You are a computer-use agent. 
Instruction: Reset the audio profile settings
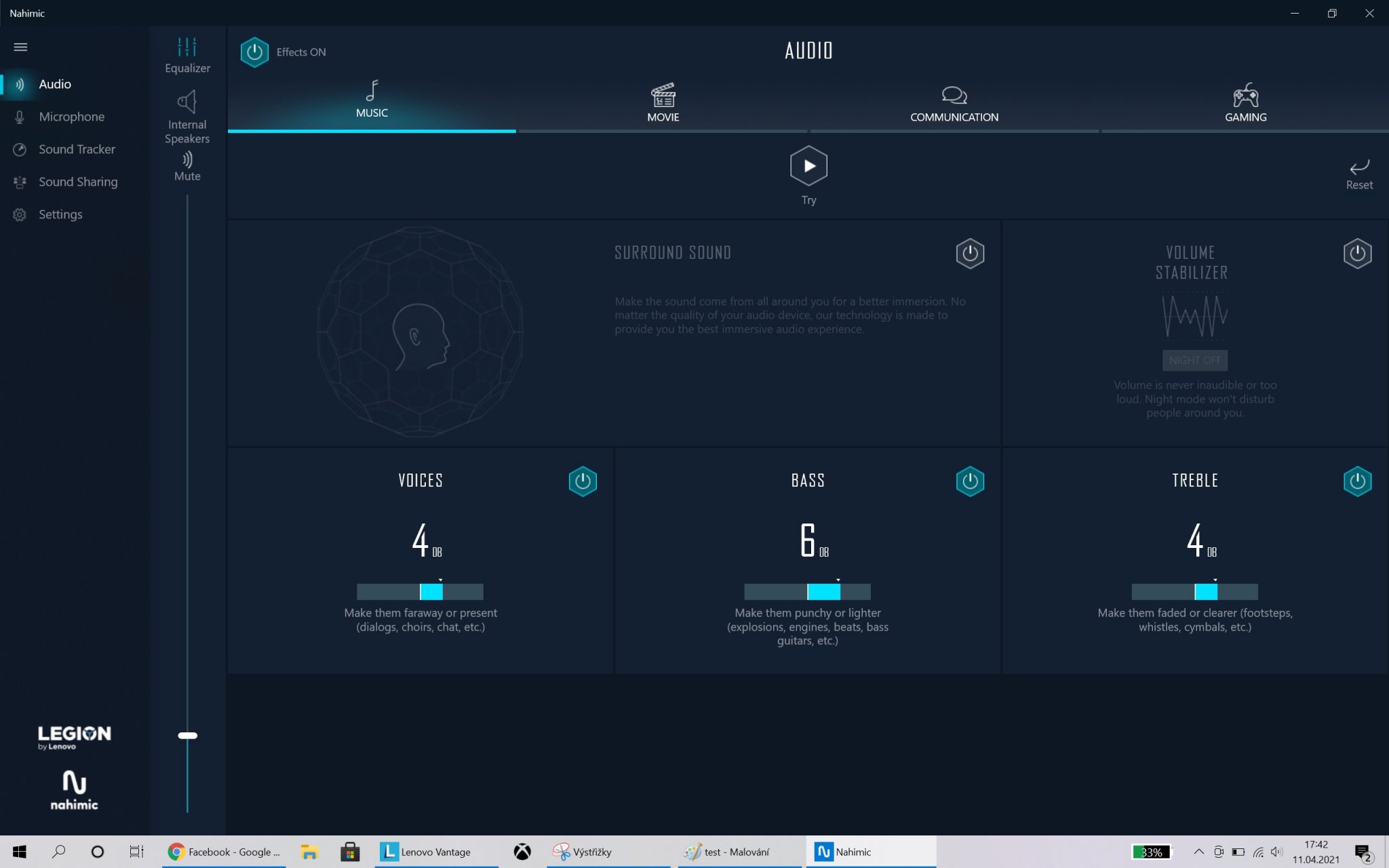(1358, 174)
